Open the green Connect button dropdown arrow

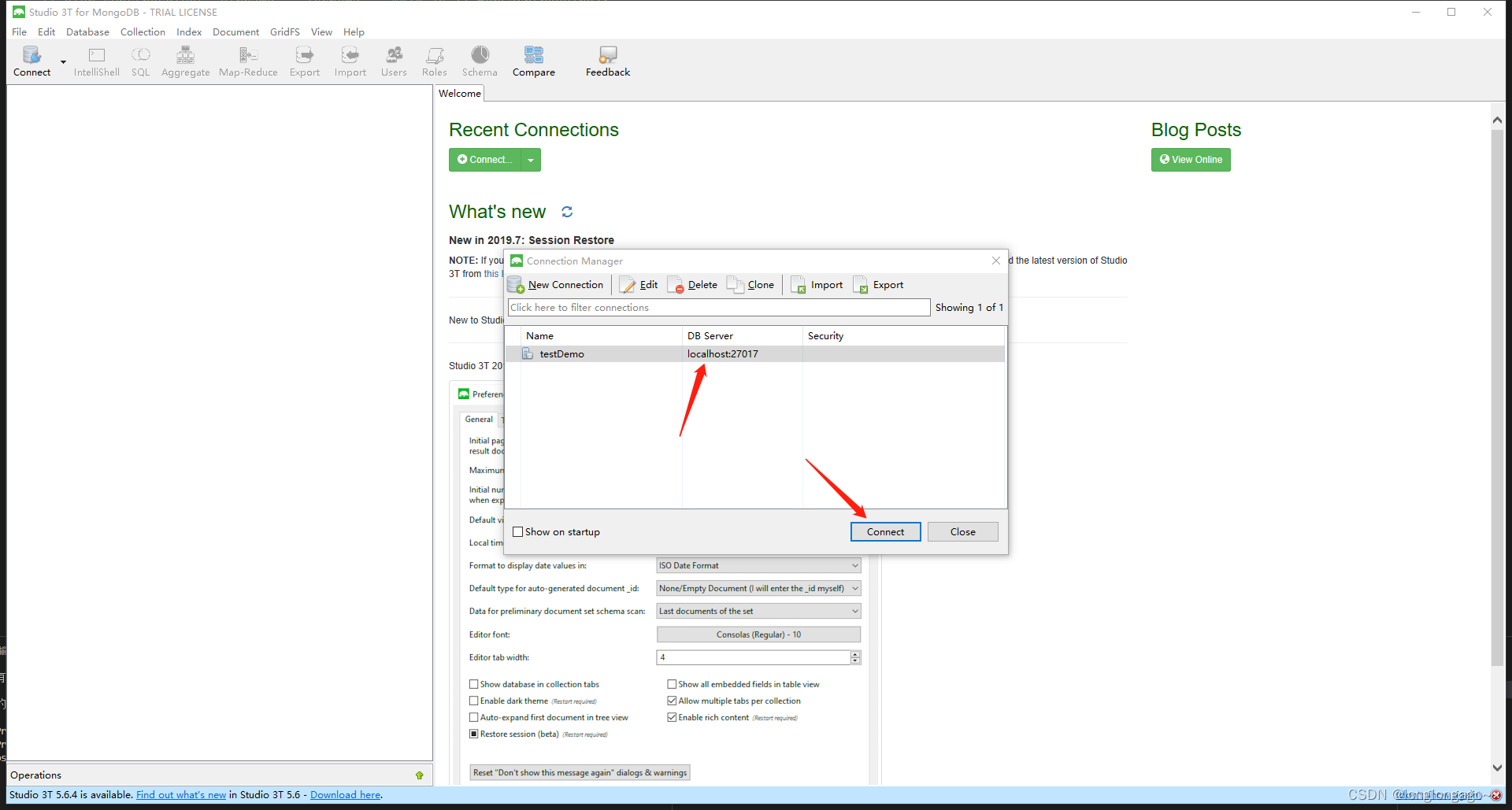point(531,160)
